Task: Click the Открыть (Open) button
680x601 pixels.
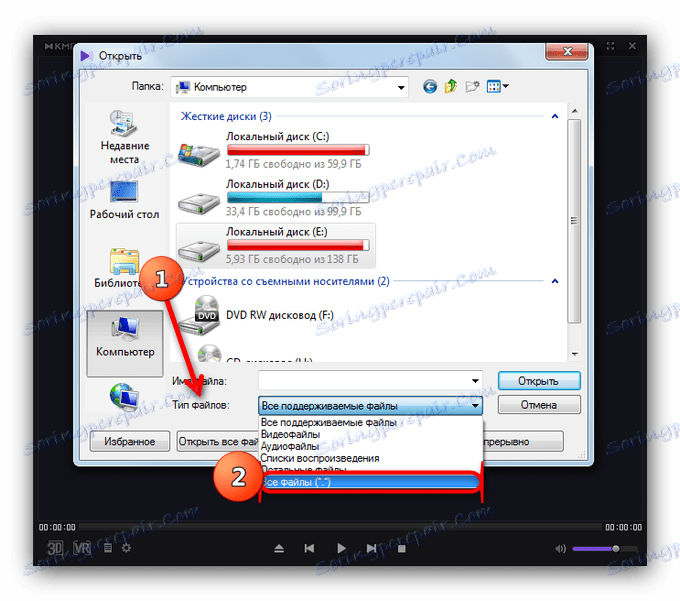Action: 539,381
